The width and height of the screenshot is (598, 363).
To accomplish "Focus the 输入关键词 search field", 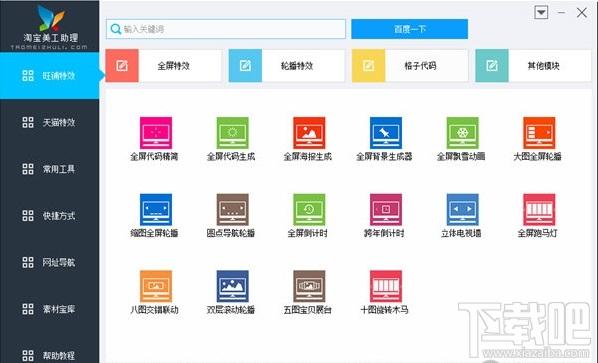I will [226, 29].
